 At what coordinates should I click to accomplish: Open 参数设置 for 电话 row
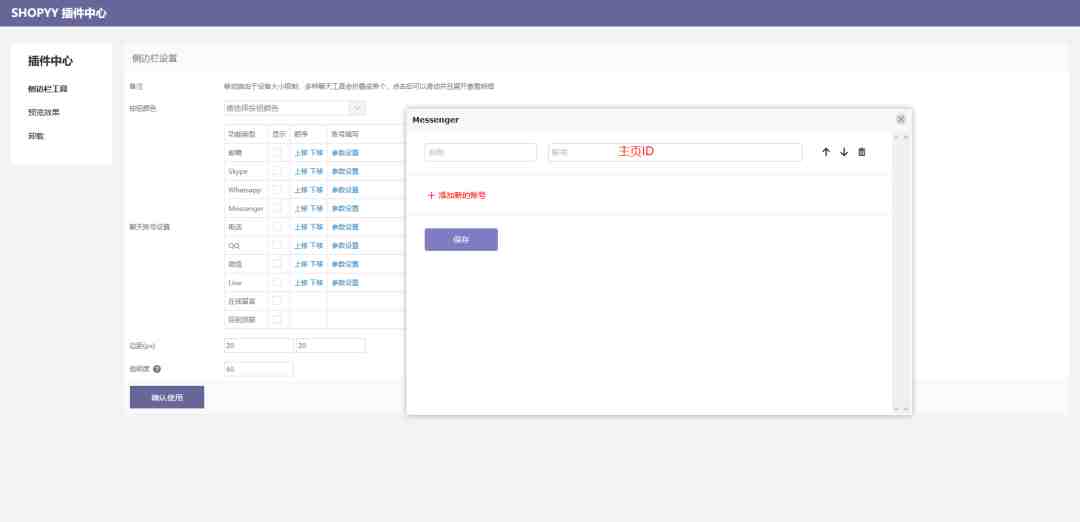click(345, 227)
